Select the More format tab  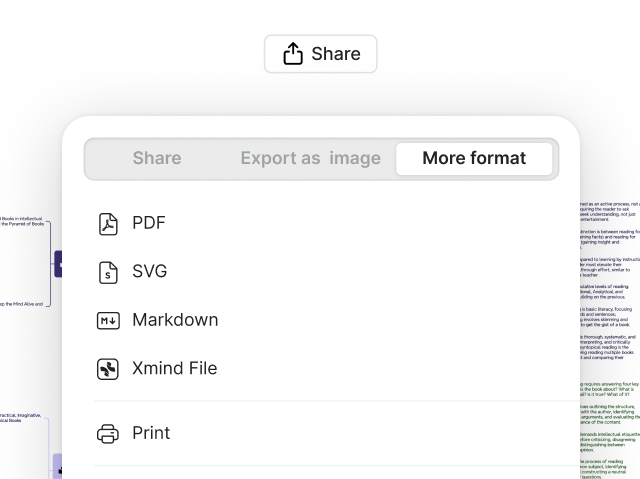pyautogui.click(x=474, y=158)
